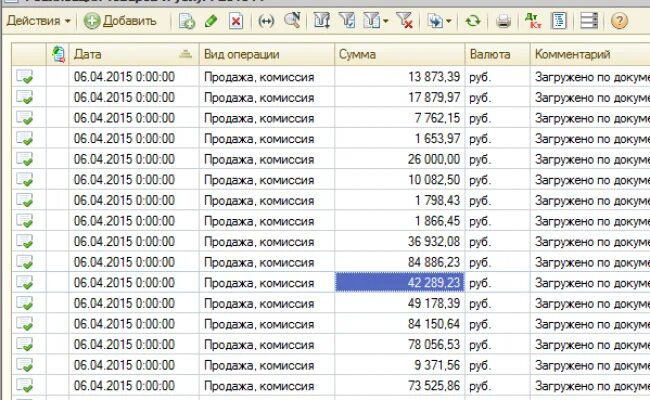650x400 pixels.
Task: Click the highlighted sum cell 42 289,23
Action: (400, 283)
